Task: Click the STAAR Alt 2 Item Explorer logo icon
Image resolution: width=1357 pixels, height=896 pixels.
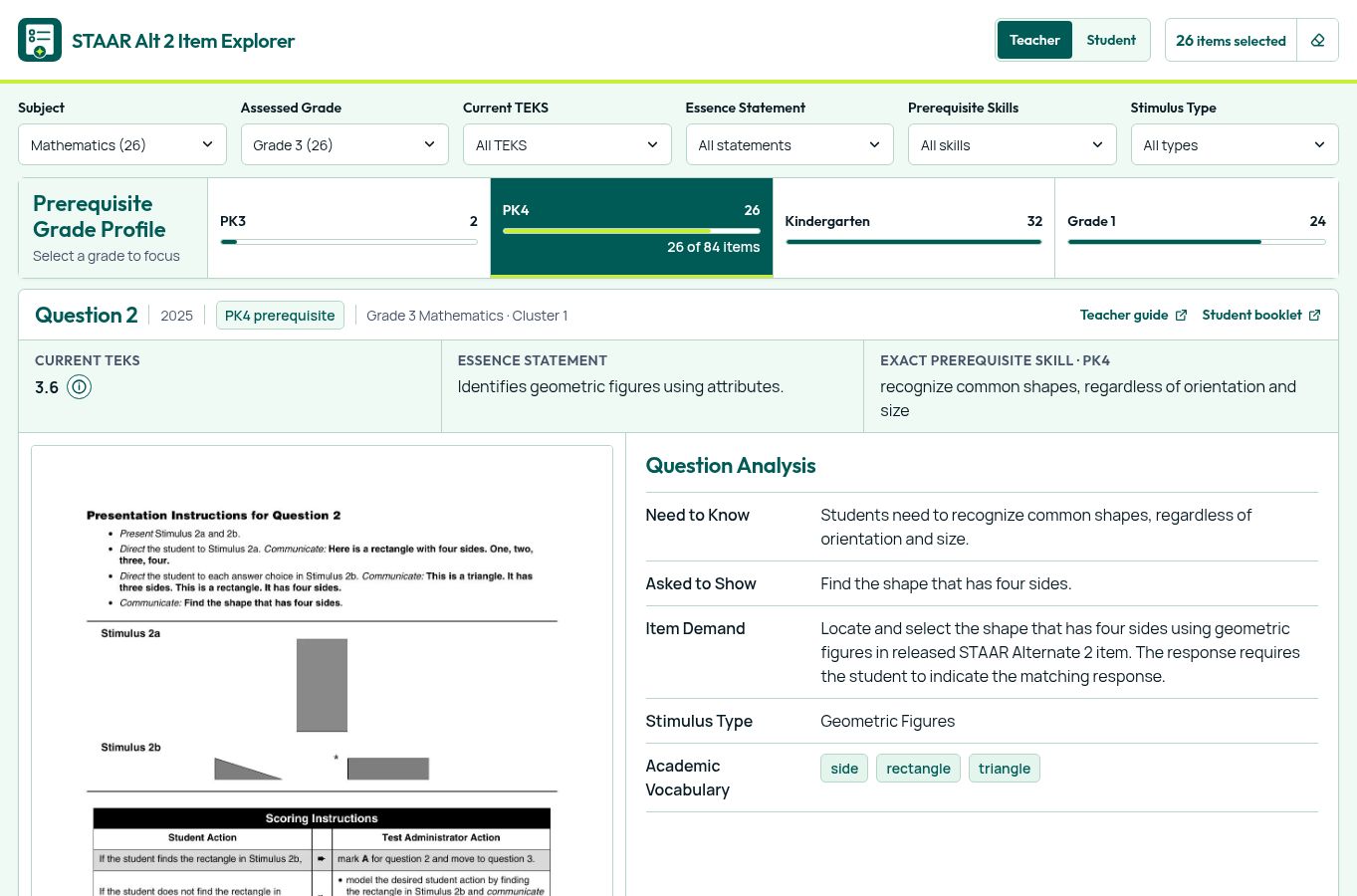Action: [x=40, y=40]
